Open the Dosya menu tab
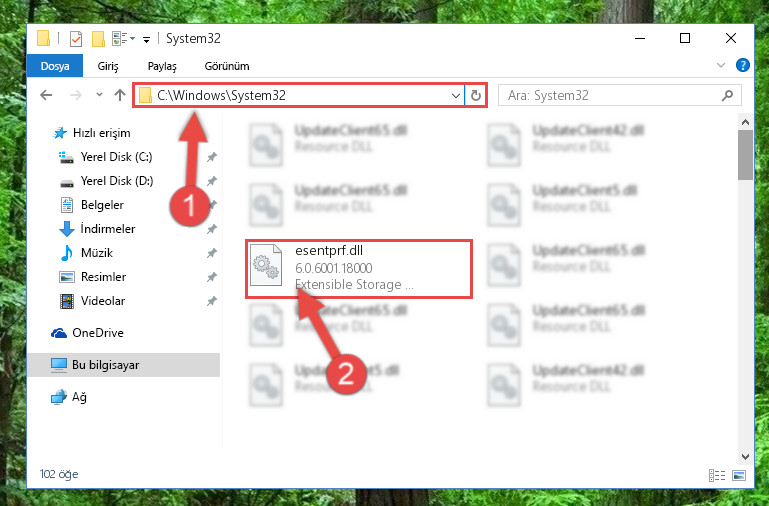Viewport: 769px width, 506px height. [x=55, y=66]
